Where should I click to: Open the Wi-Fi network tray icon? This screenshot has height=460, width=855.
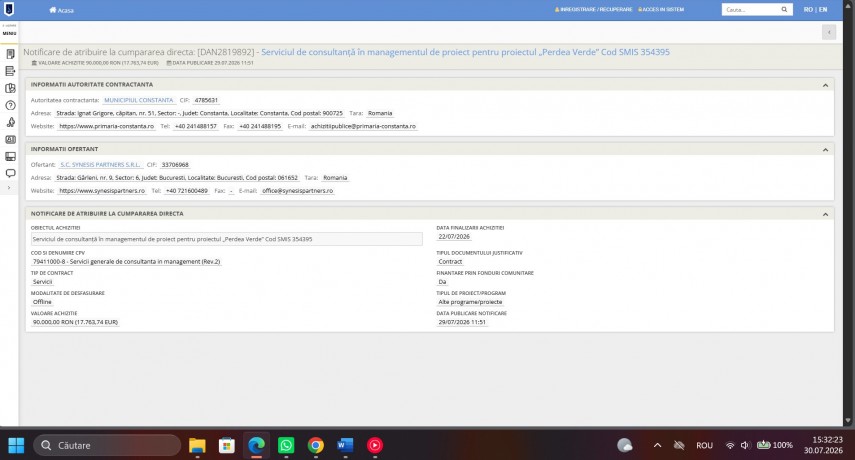coord(730,445)
